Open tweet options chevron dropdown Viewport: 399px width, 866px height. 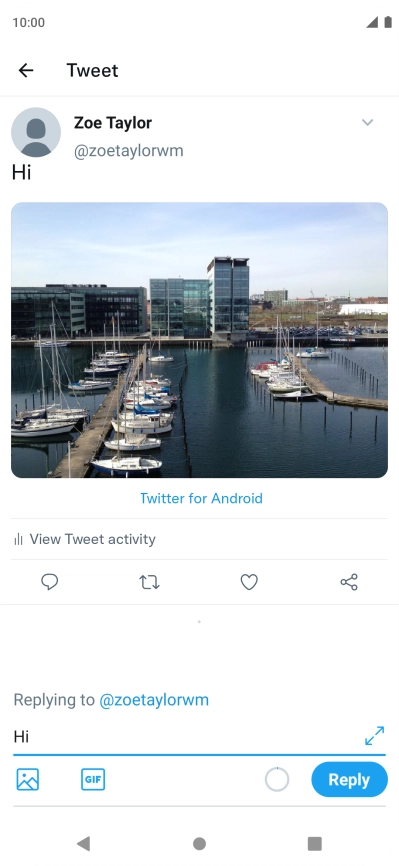click(x=368, y=122)
